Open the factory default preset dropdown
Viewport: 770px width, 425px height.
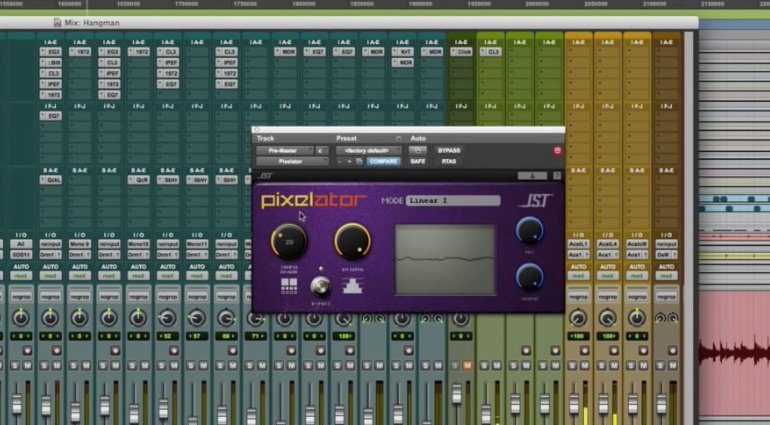[368, 150]
